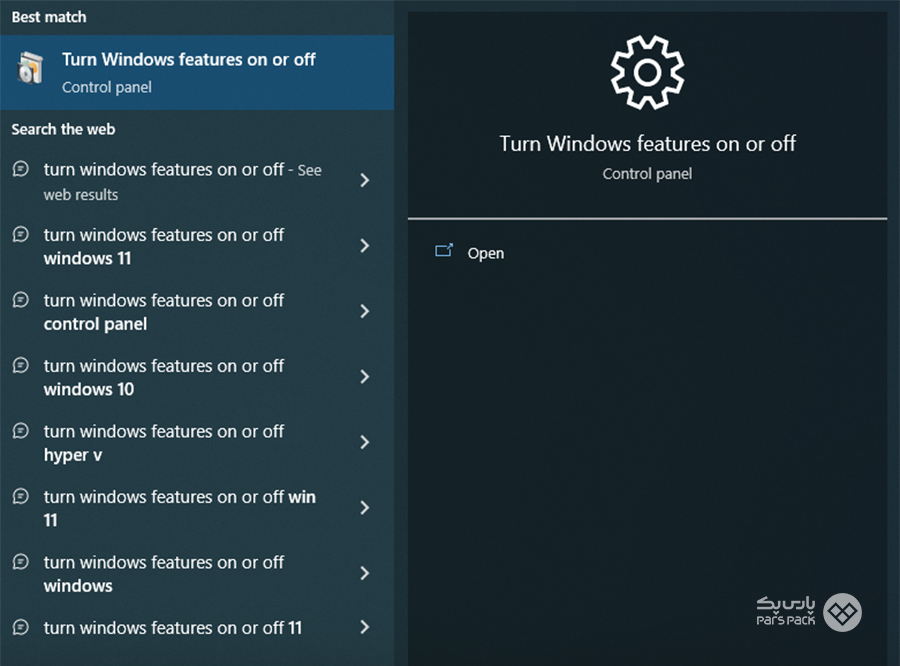The height and width of the screenshot is (666, 900).
Task: Choose the 'See web results' search suggestion
Action: (x=197, y=181)
